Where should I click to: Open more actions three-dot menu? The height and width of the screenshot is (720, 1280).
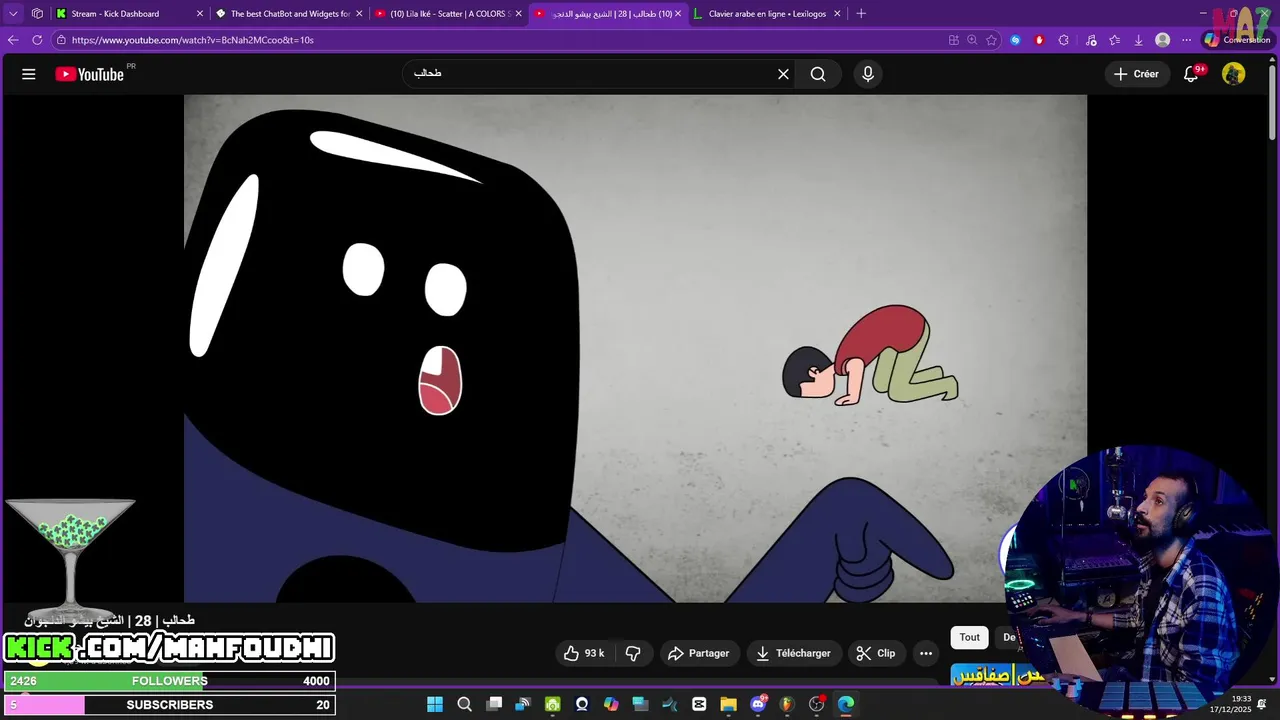[926, 653]
